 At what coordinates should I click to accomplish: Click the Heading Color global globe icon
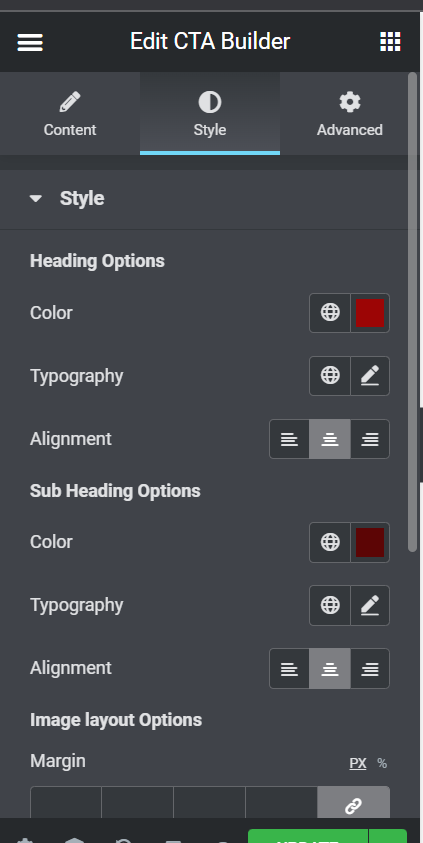point(330,312)
